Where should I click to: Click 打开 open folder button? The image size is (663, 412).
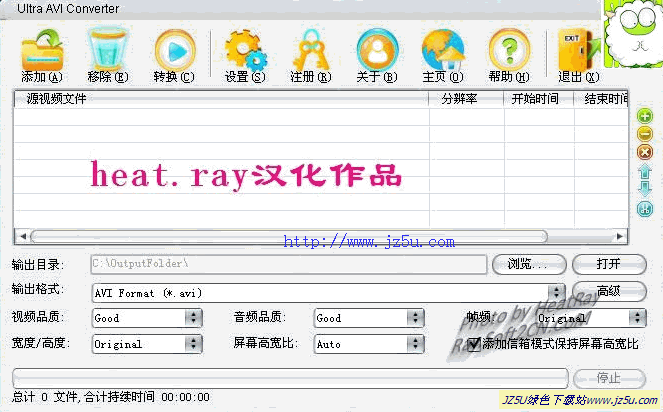(x=609, y=264)
